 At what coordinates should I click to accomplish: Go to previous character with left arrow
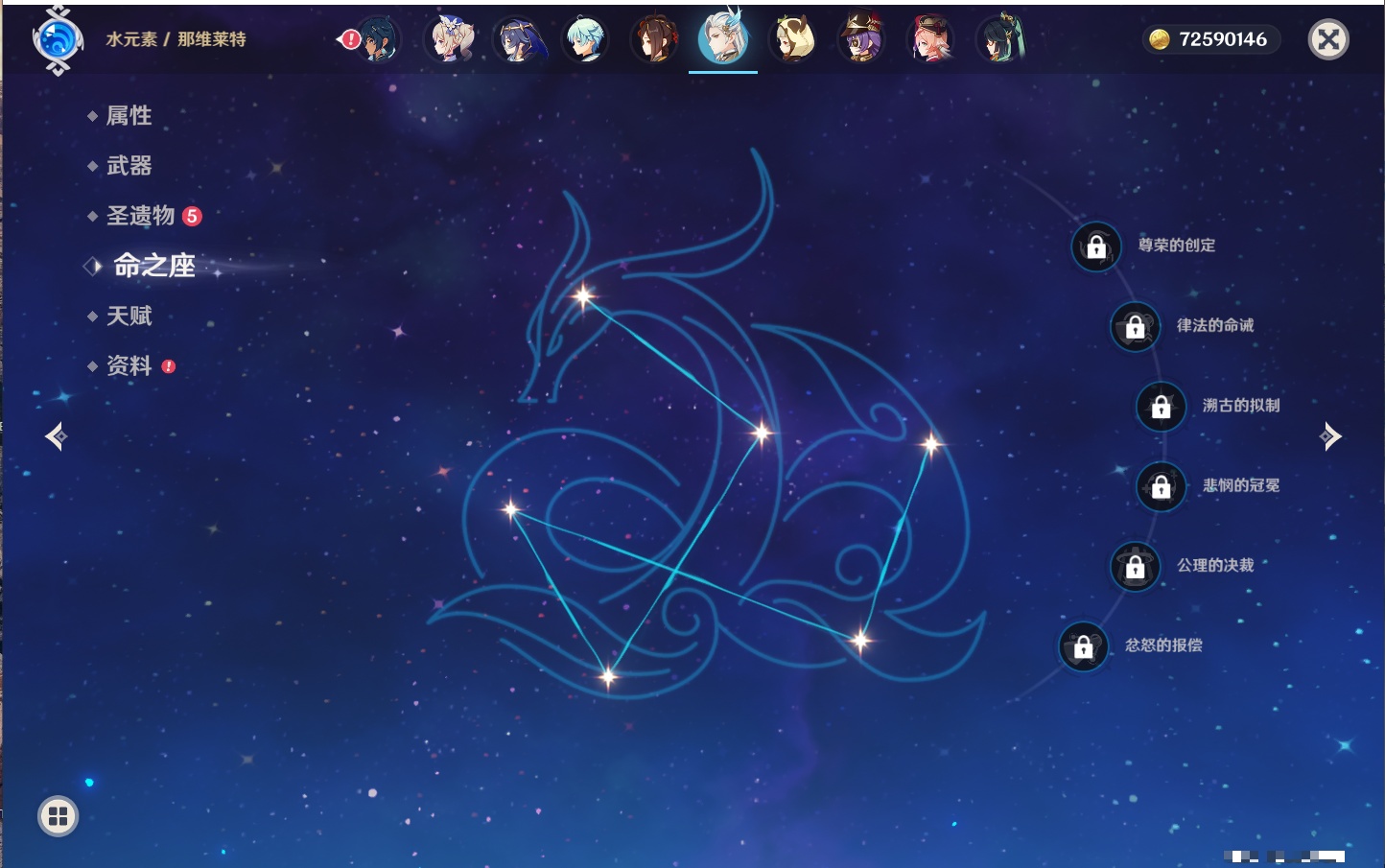tap(56, 436)
